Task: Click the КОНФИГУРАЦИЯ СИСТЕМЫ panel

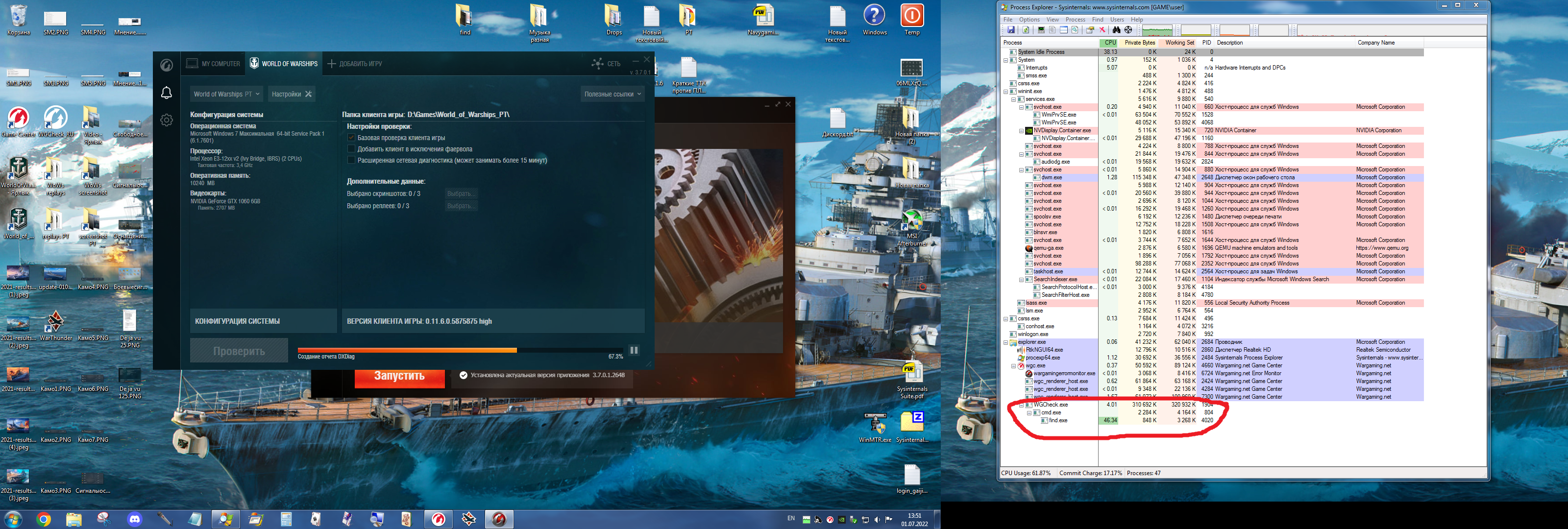Action: pos(263,321)
